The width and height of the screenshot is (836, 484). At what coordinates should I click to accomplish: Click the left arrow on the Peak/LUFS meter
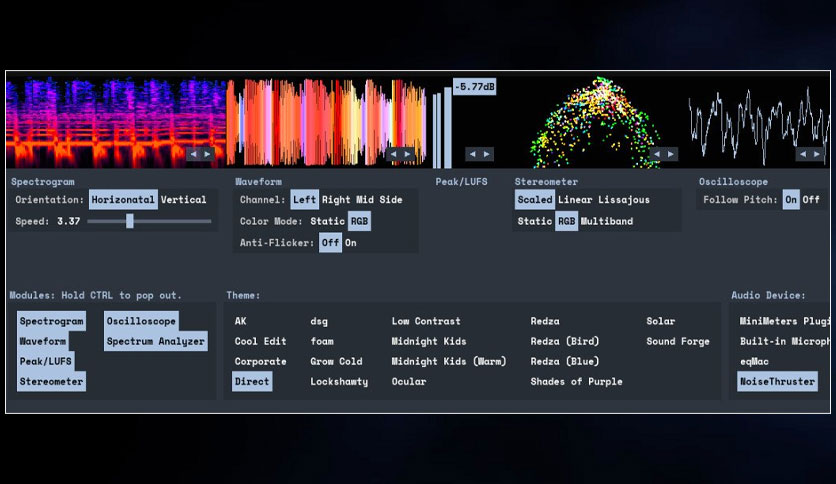[472, 154]
